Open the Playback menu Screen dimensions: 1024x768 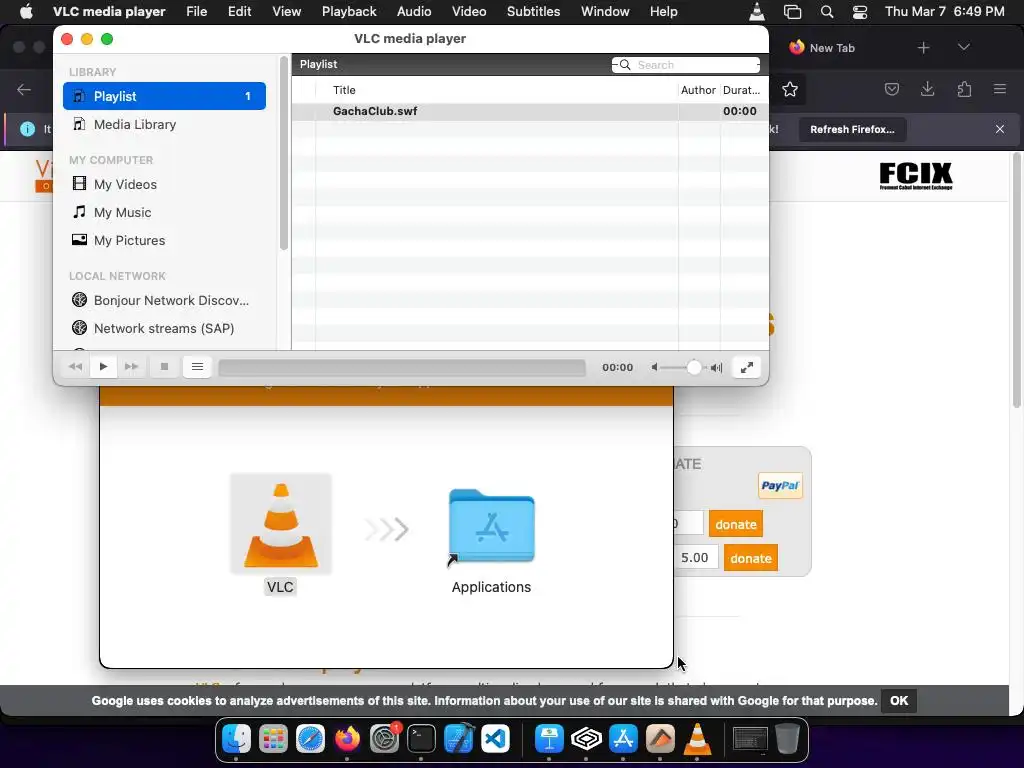tap(349, 11)
